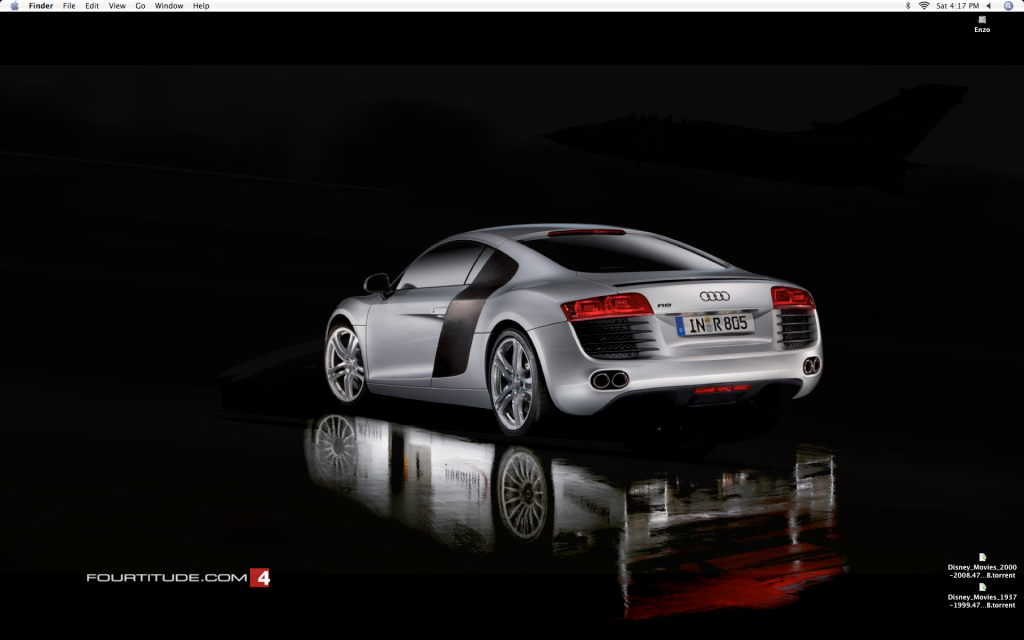This screenshot has width=1024, height=640.
Task: Select the Enzo drive icon
Action: (x=982, y=20)
